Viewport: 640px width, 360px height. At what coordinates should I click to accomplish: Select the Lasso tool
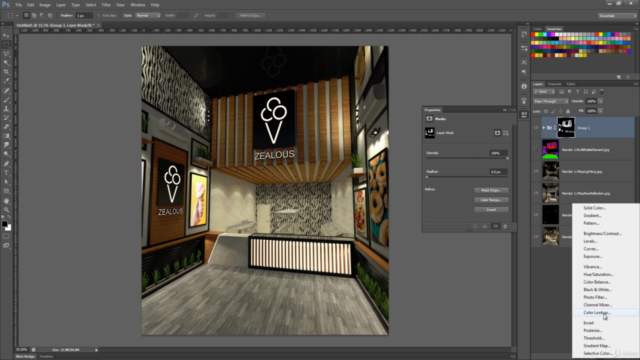tap(7, 54)
